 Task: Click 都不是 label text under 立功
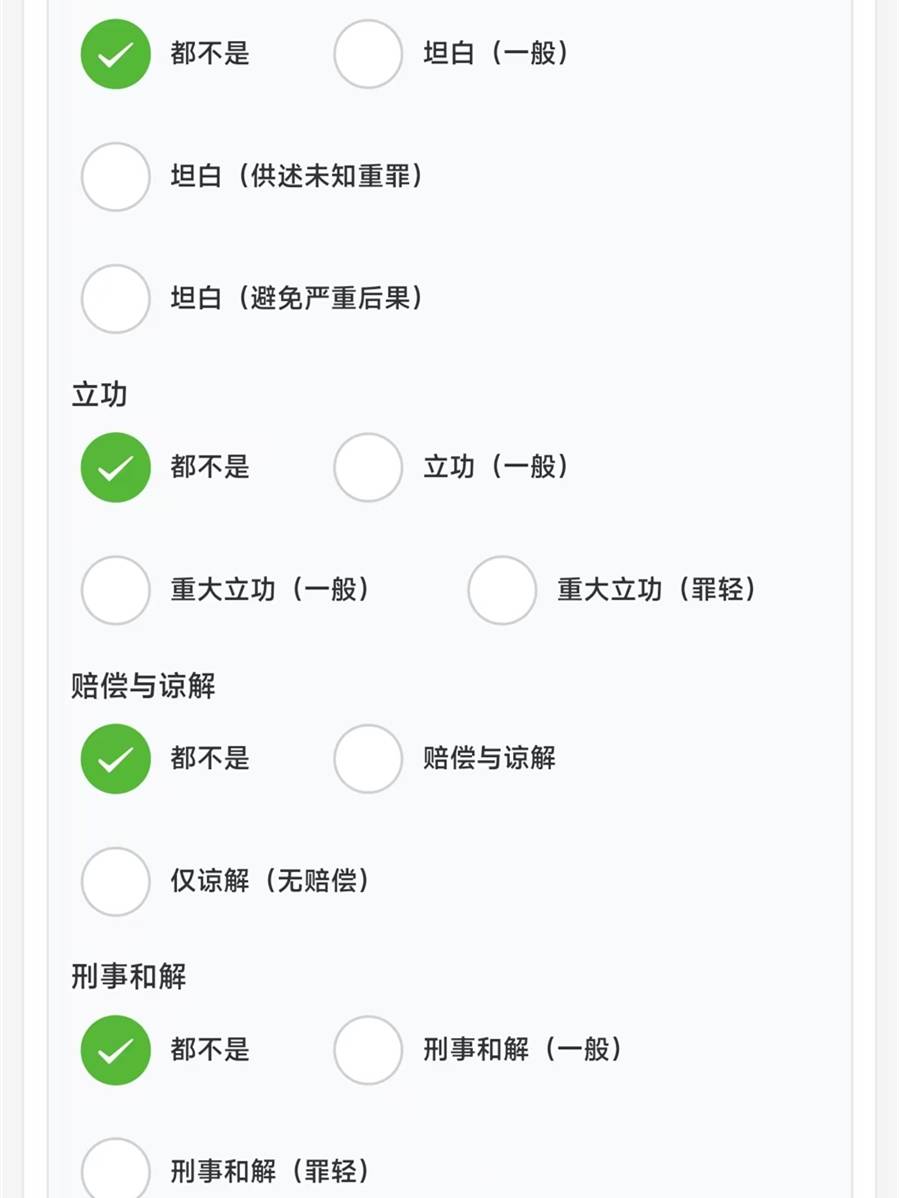click(210, 467)
